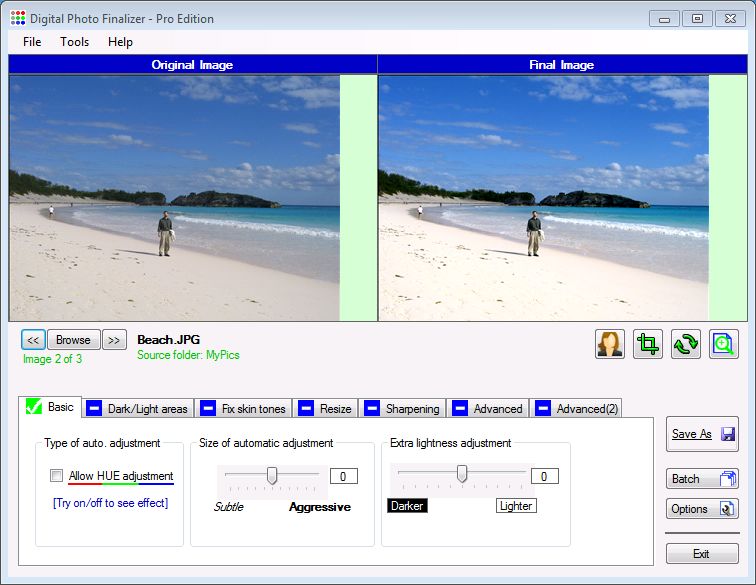
Task: Click the green checkmark on Basic tab
Action: pyautogui.click(x=34, y=407)
